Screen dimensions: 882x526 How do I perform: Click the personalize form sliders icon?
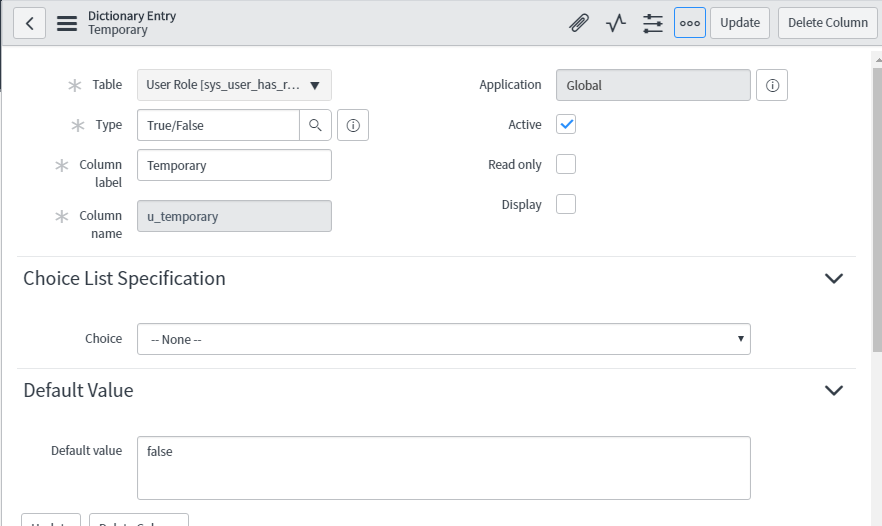[653, 23]
